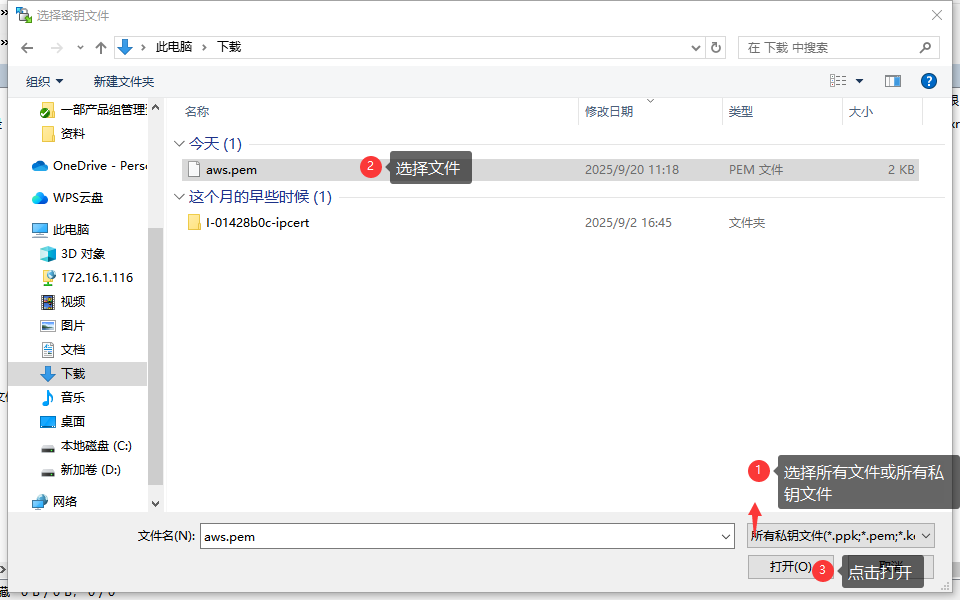Click the navigation pane vertical scrollbar

(154, 300)
